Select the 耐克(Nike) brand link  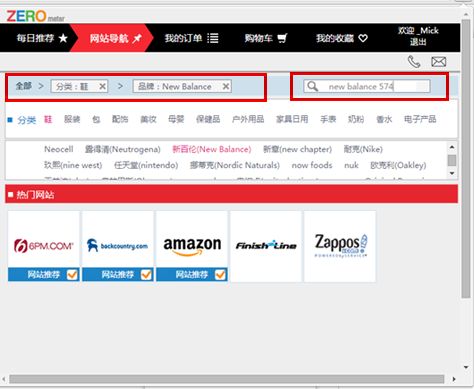click(363, 149)
